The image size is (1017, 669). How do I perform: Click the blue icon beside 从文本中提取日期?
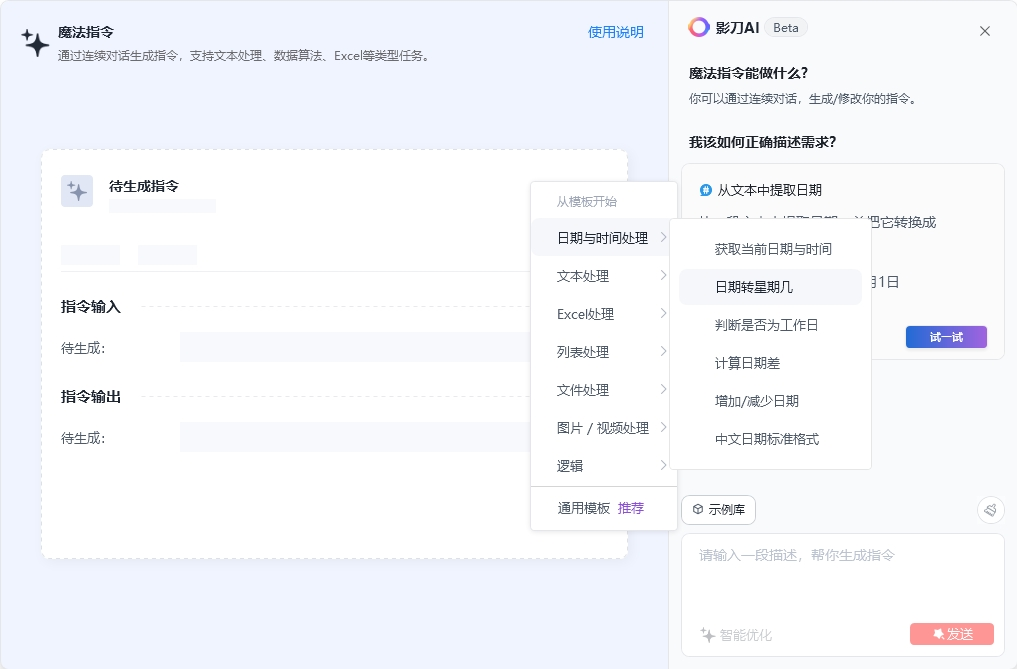coord(706,190)
